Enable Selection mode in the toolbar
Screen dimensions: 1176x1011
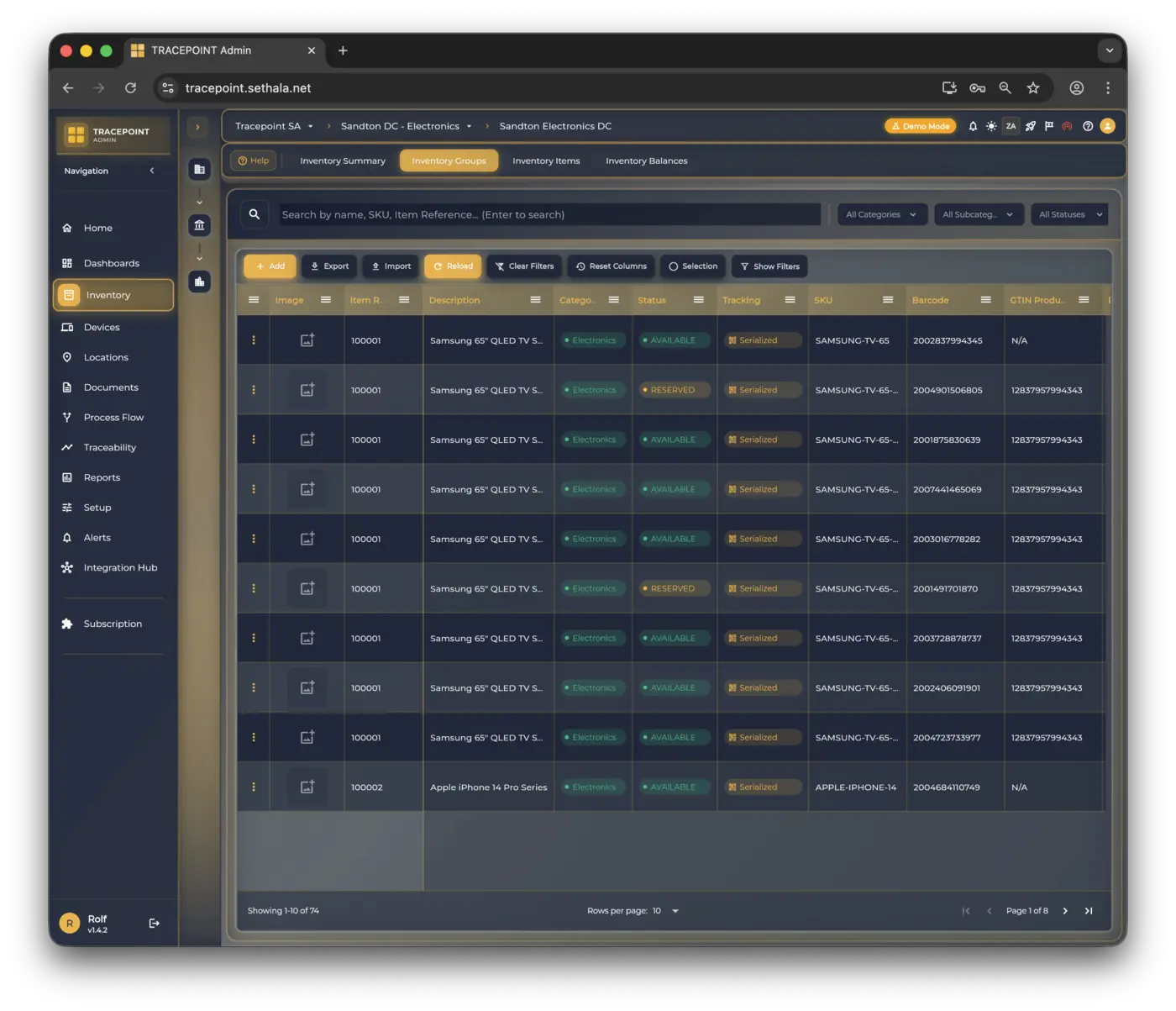(692, 266)
